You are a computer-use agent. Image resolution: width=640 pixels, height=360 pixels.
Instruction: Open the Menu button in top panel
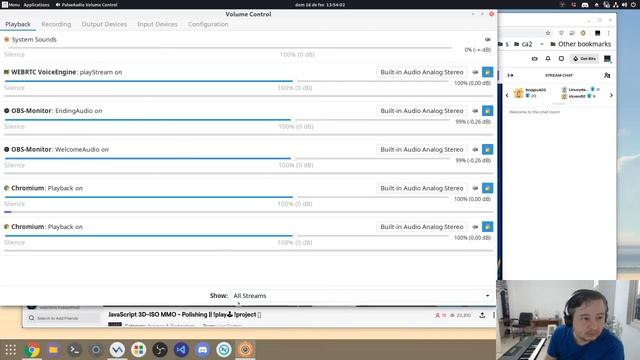(11, 5)
